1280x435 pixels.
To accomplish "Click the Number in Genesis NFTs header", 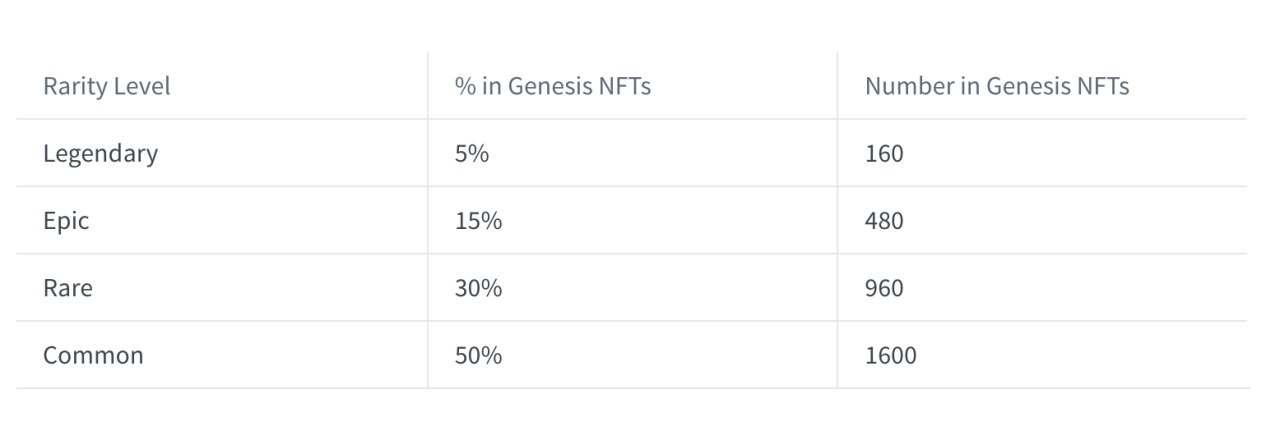I will click(996, 86).
